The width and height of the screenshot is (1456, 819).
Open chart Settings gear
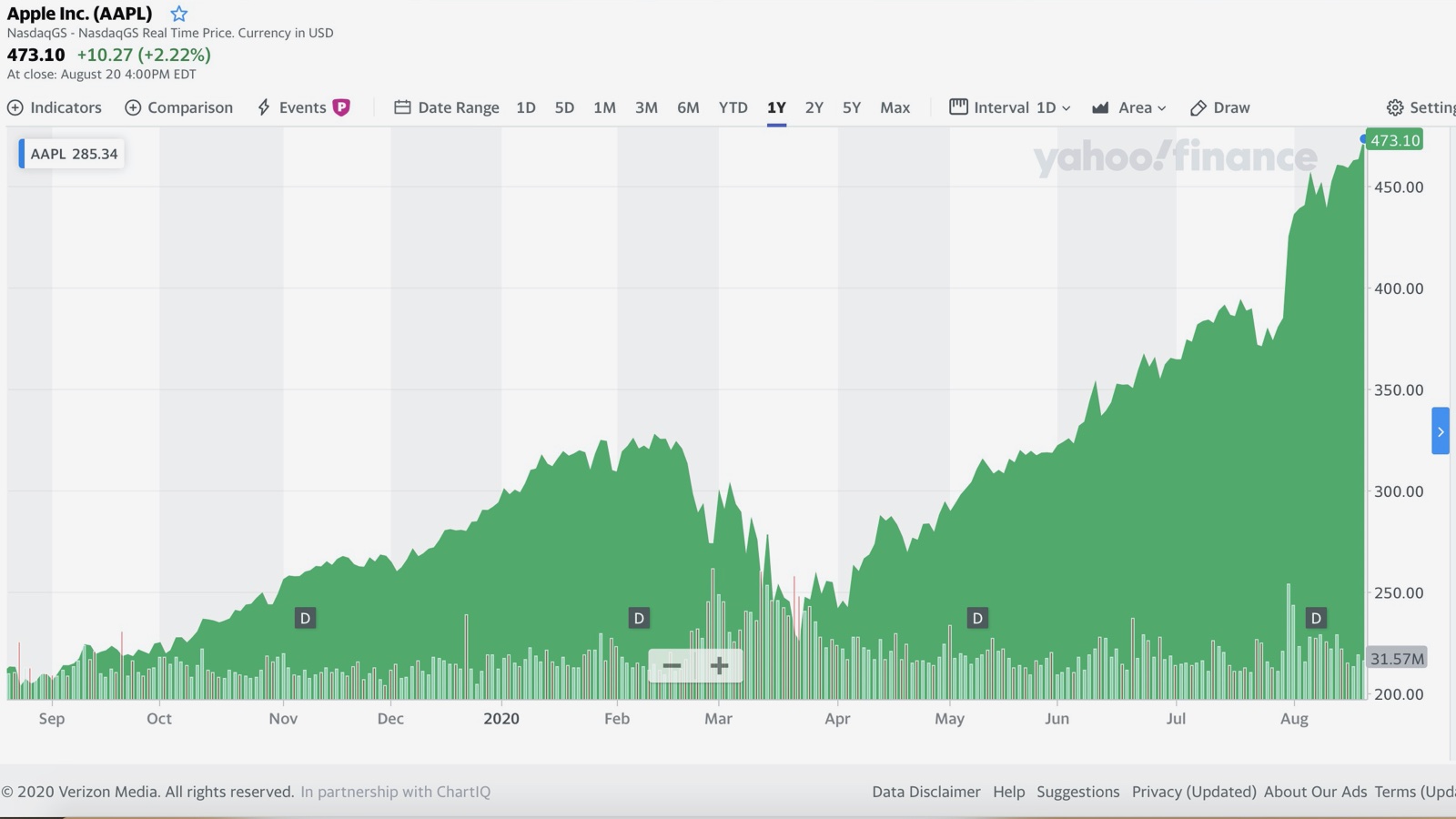(1394, 107)
